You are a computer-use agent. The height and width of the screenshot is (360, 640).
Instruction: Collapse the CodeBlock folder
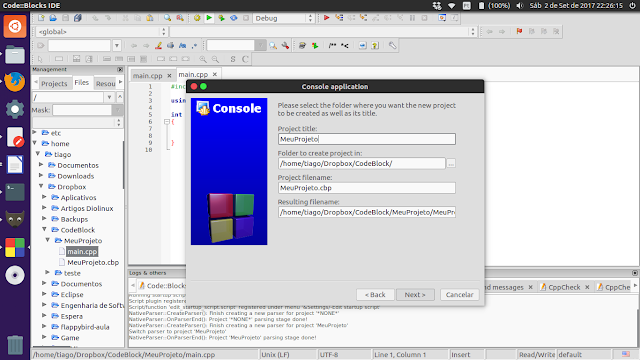pyautogui.click(x=44, y=229)
